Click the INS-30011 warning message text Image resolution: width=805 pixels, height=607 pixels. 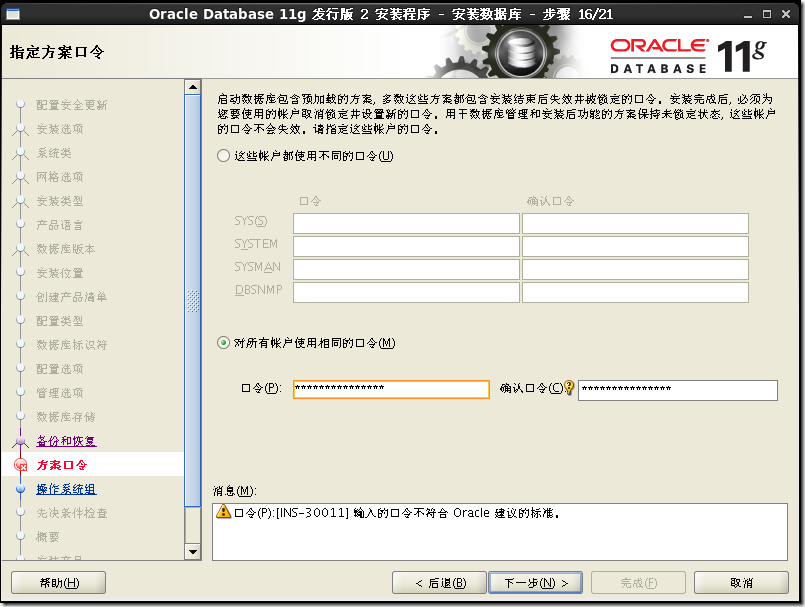click(396, 513)
